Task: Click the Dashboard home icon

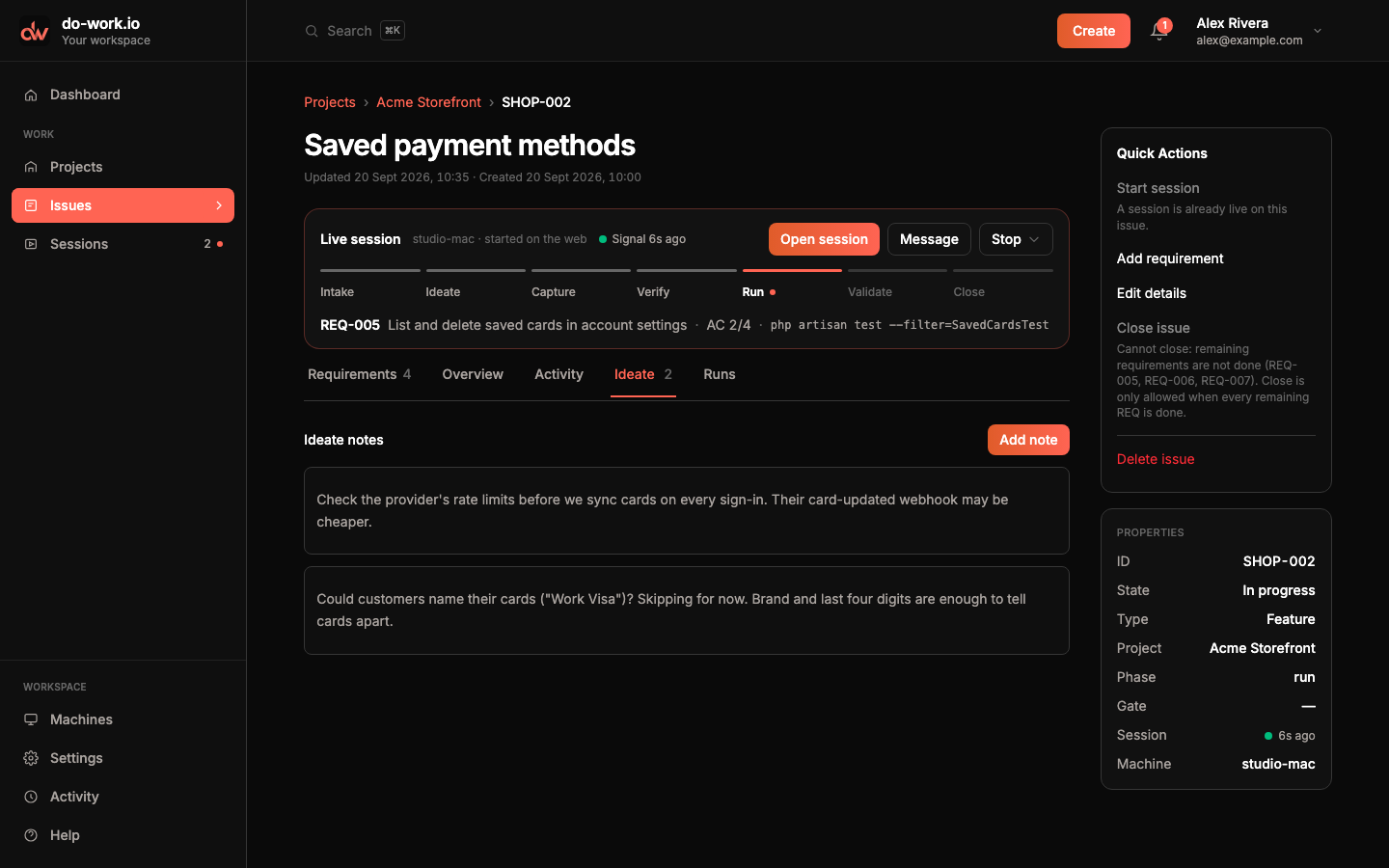Action: pos(31,95)
